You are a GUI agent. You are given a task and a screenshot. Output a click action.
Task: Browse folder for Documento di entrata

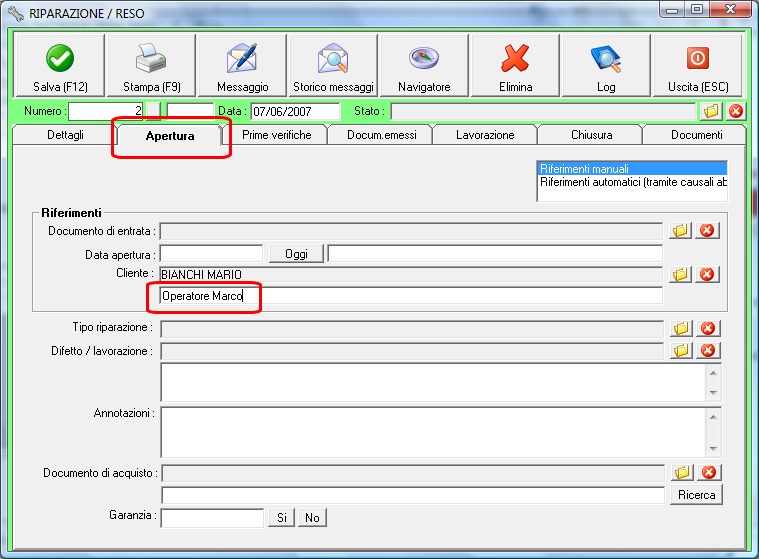[681, 230]
